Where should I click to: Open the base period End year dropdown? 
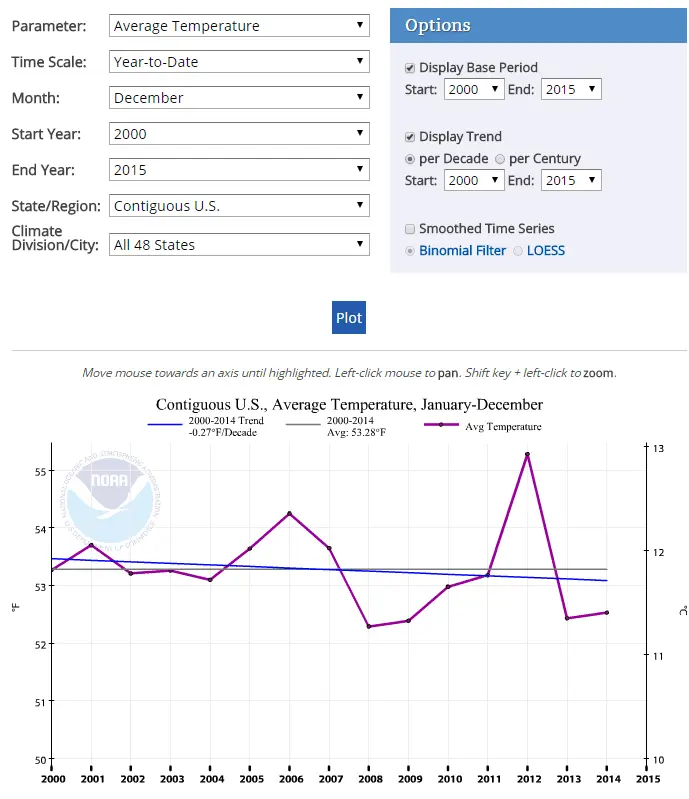tap(570, 90)
